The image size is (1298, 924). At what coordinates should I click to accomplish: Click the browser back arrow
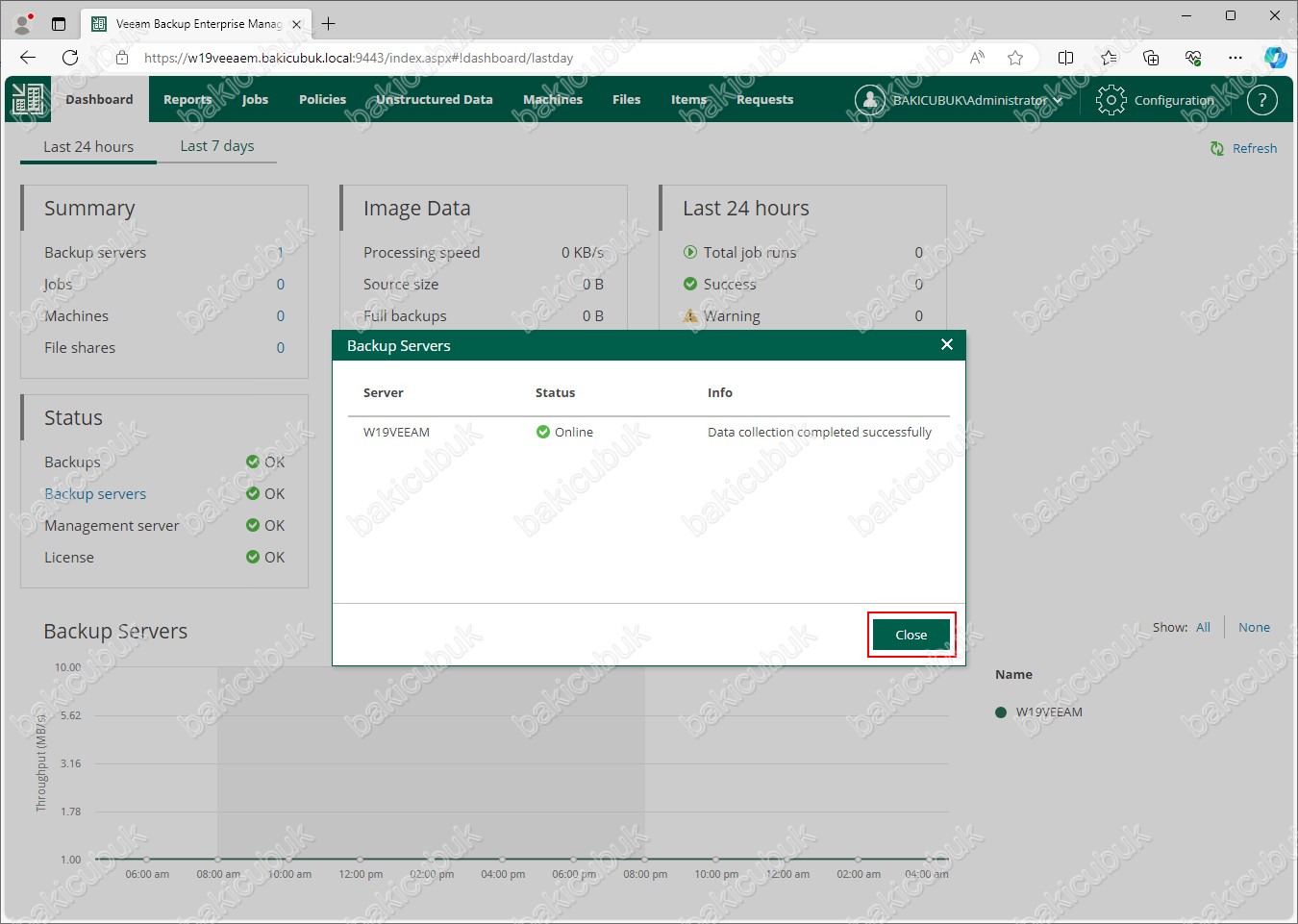(x=28, y=58)
